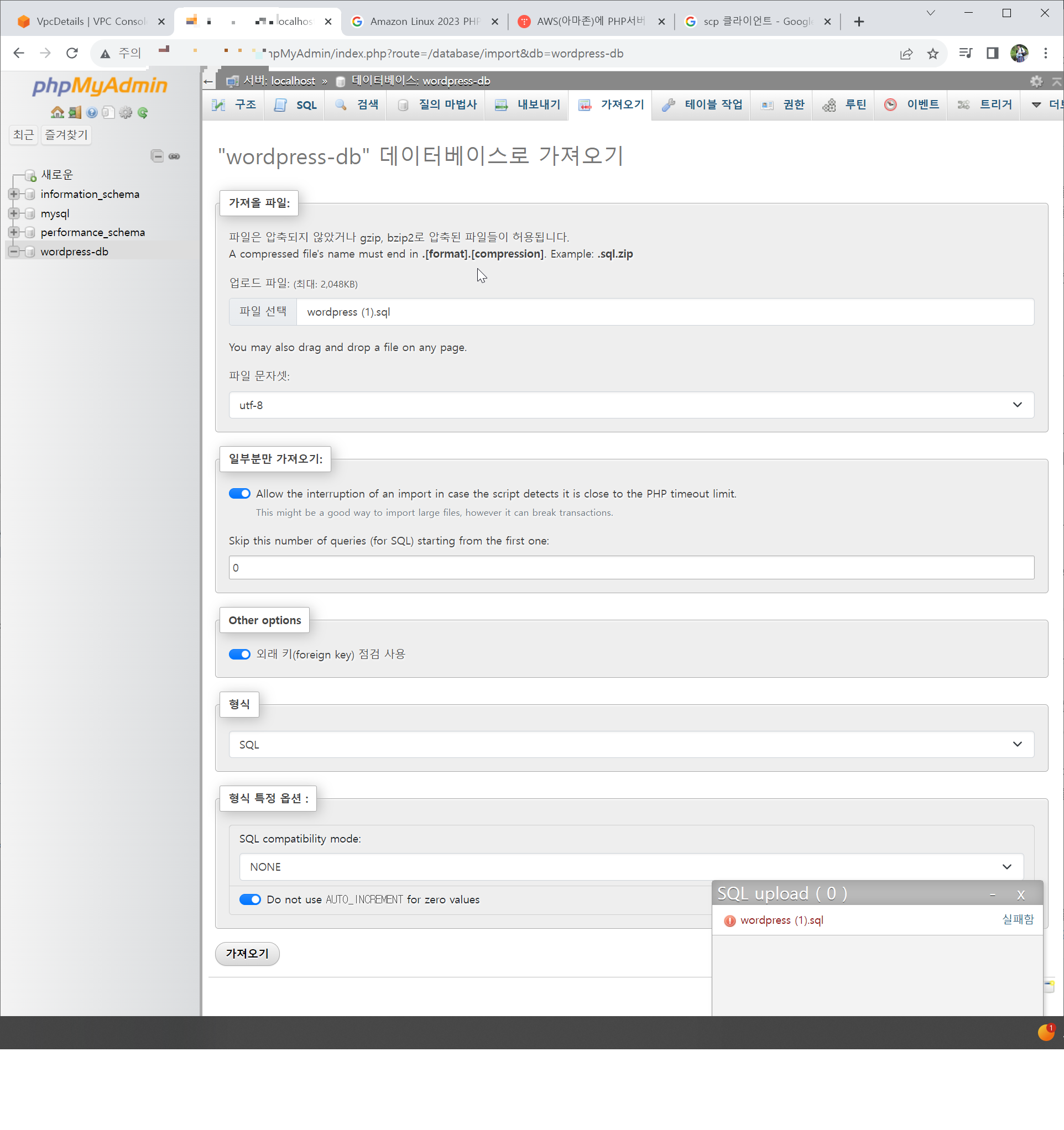Click orange notification badge at bottom right
The height and width of the screenshot is (1130, 1064).
(x=1046, y=1032)
